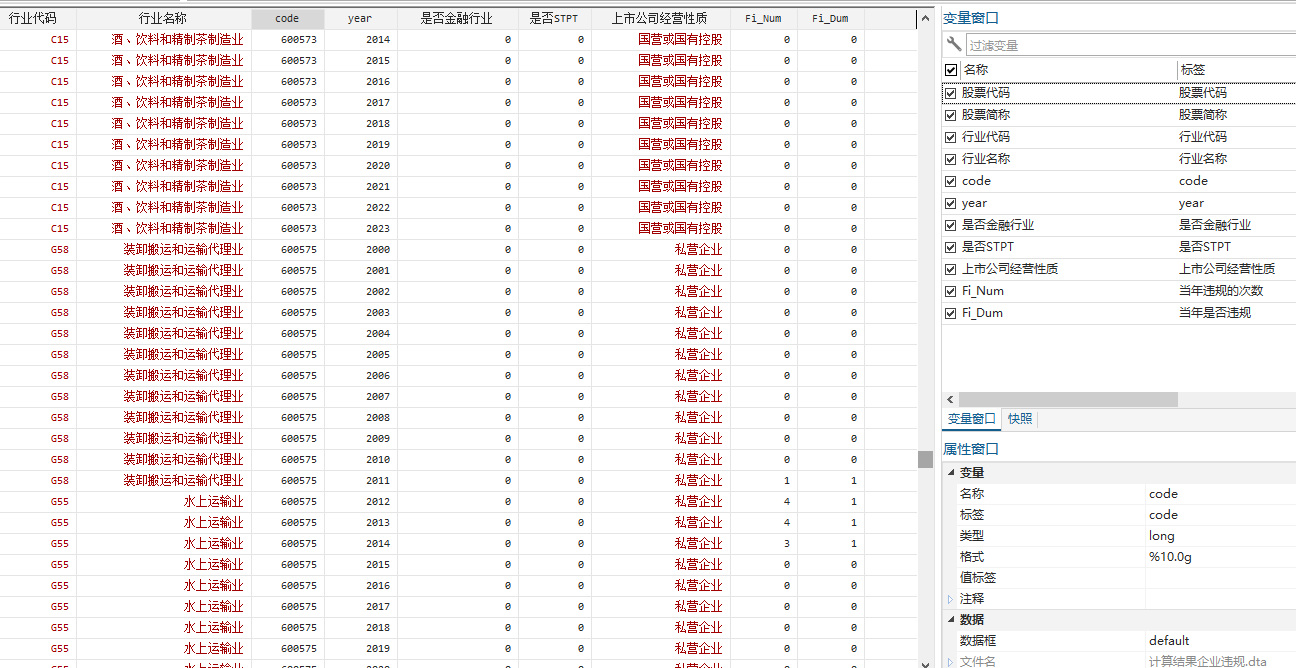Toggle the select-all checkbox beside 名称 header
This screenshot has width=1296, height=668.
[x=951, y=70]
